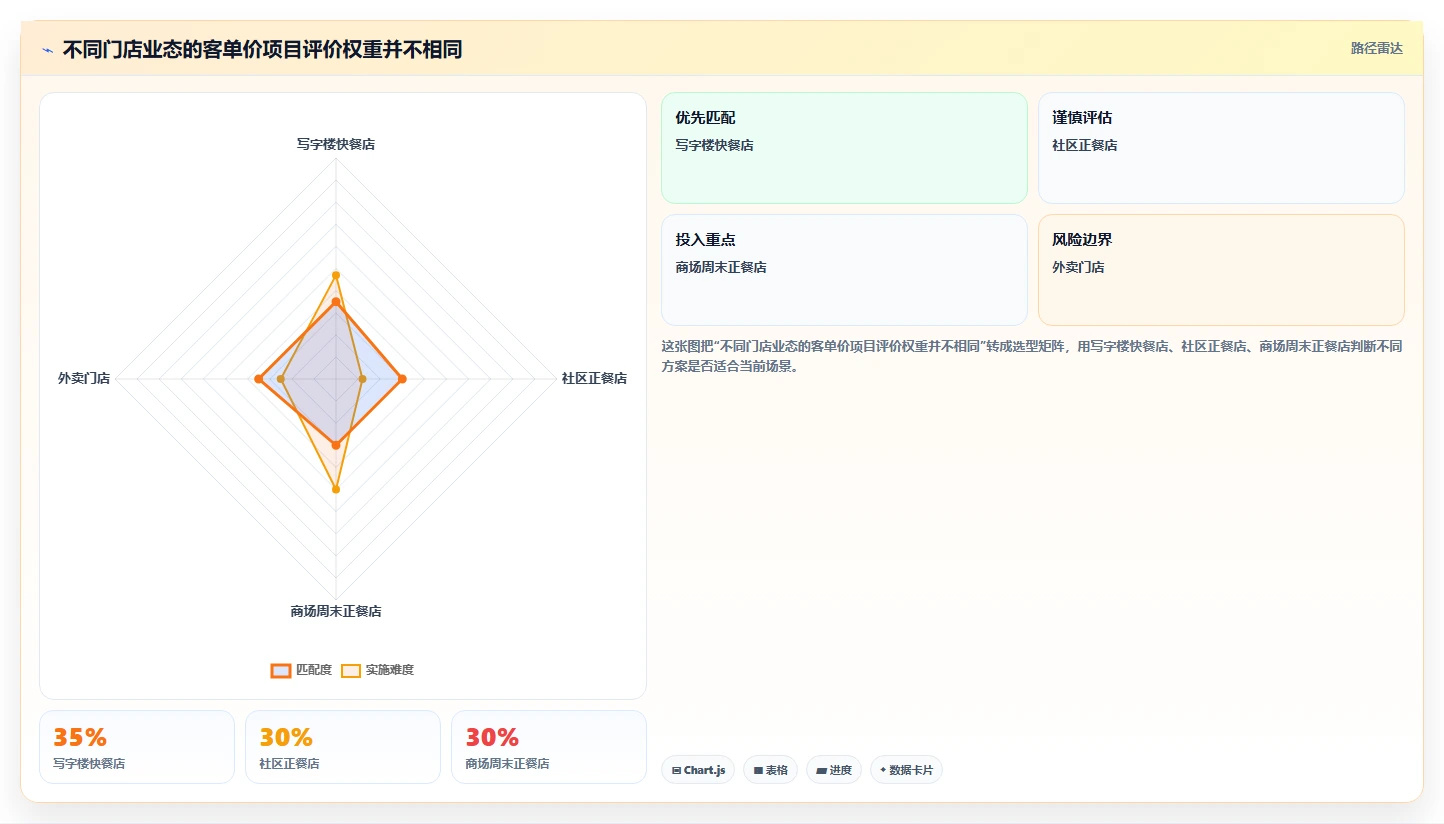Click the page title 不同门店业态的客单价项目评价权重并不相同
The width and height of the screenshot is (1444, 824).
click(x=262, y=50)
